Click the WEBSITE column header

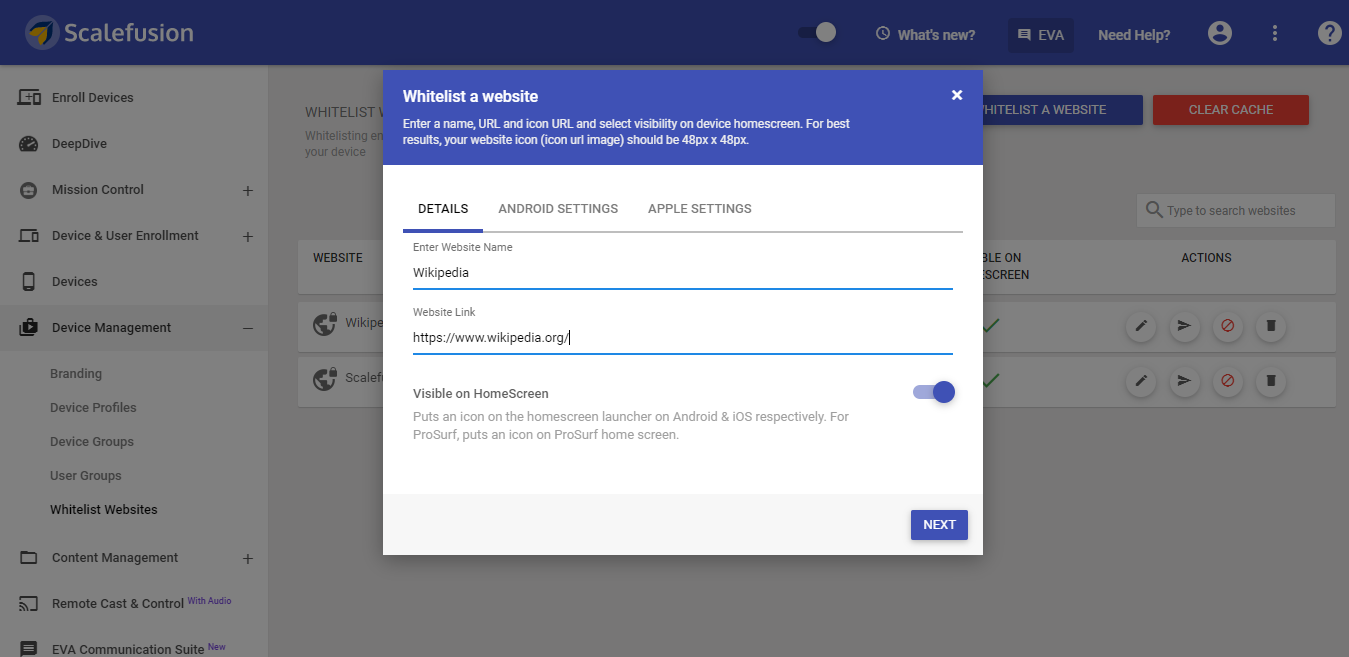[338, 258]
